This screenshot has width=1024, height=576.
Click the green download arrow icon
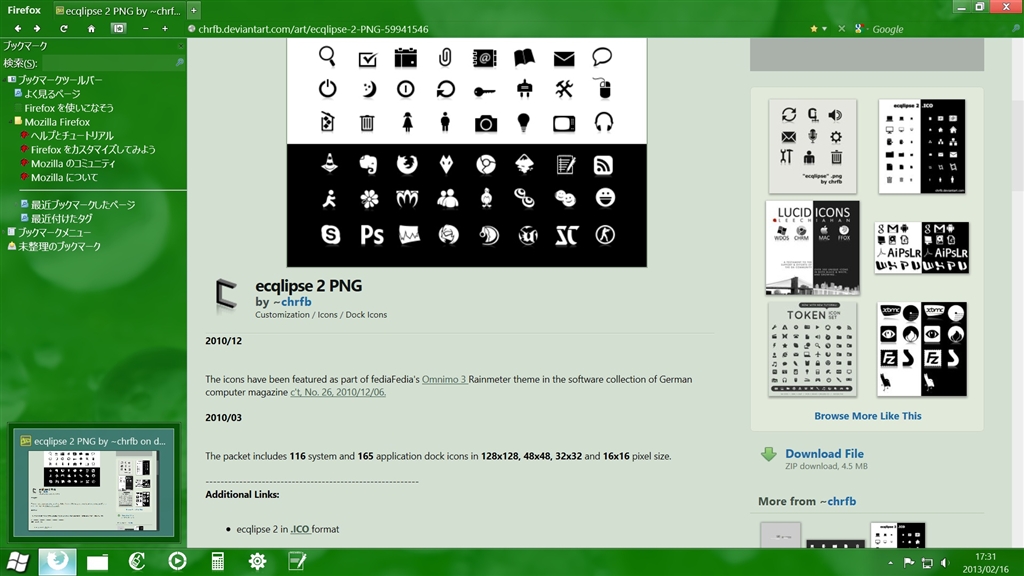pos(769,454)
